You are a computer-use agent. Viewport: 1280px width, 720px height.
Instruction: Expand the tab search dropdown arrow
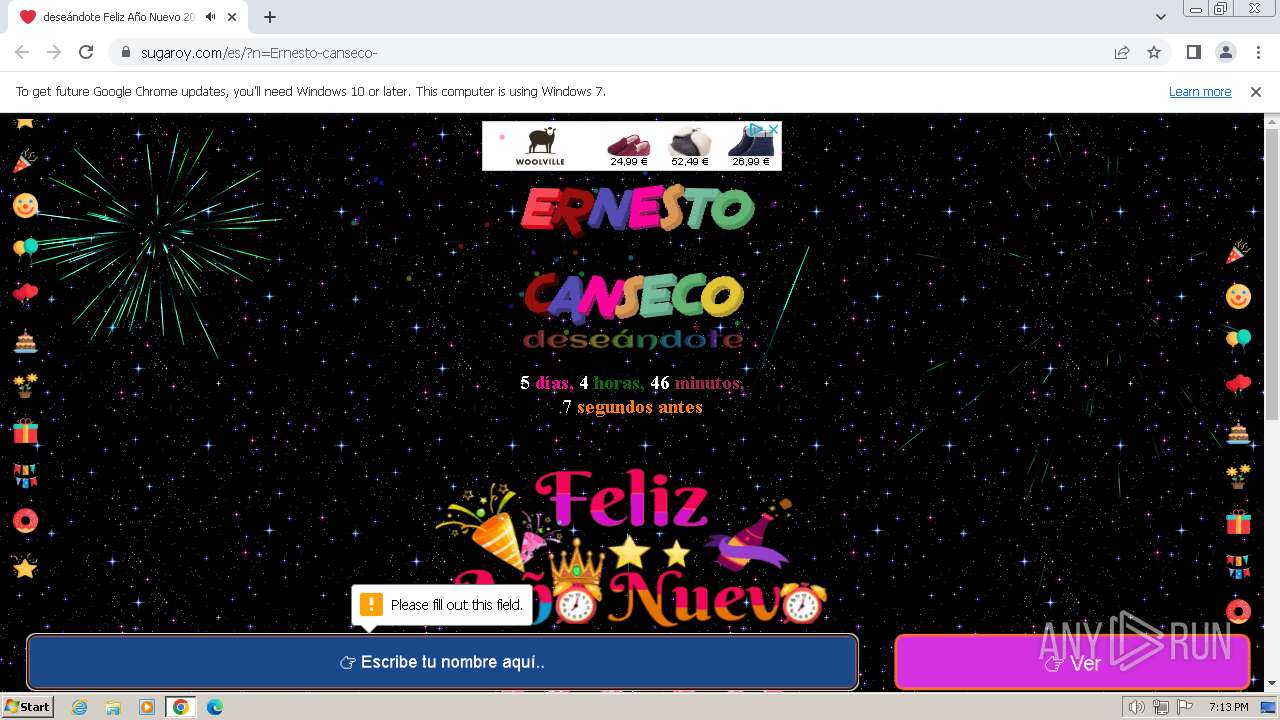(x=1161, y=17)
